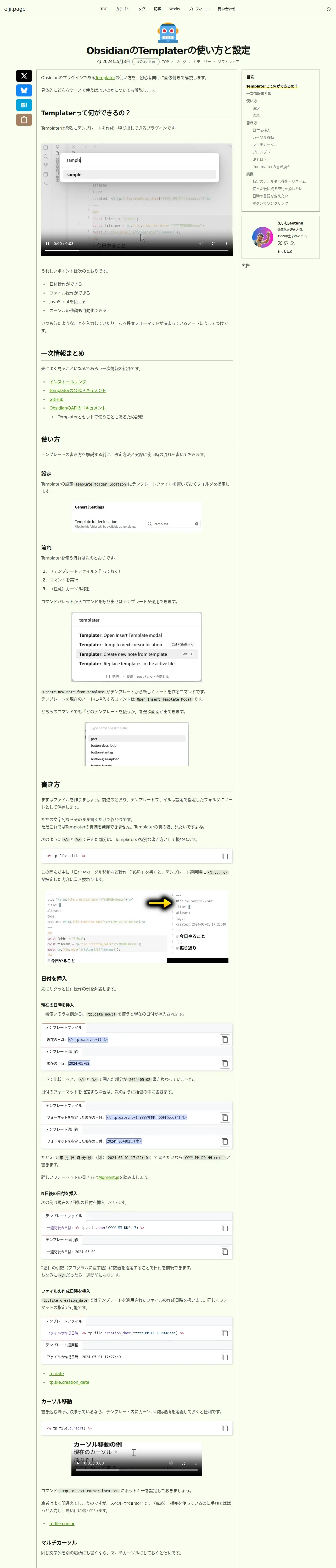Open ObsidianのAPIのドキュメント link
This screenshot has width=336, height=1568.
pyautogui.click(x=77, y=408)
